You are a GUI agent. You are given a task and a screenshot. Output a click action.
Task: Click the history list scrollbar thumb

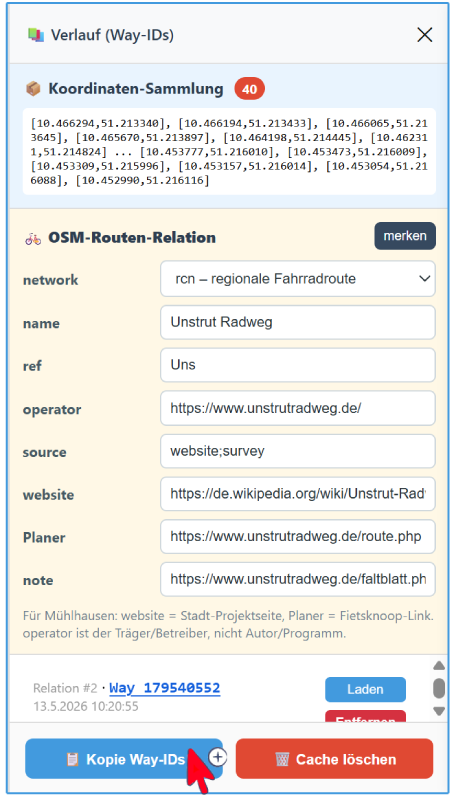pyautogui.click(x=439, y=688)
